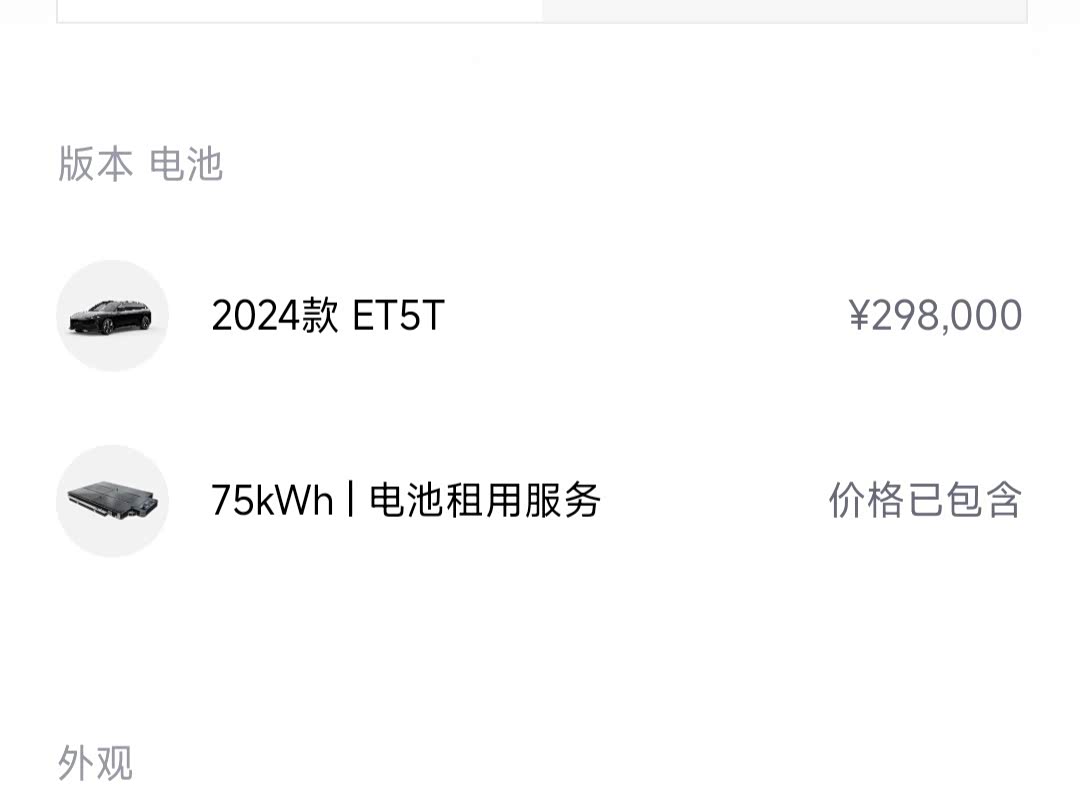Click the 2024款 model year text
The width and height of the screenshot is (1080, 810).
pos(275,315)
